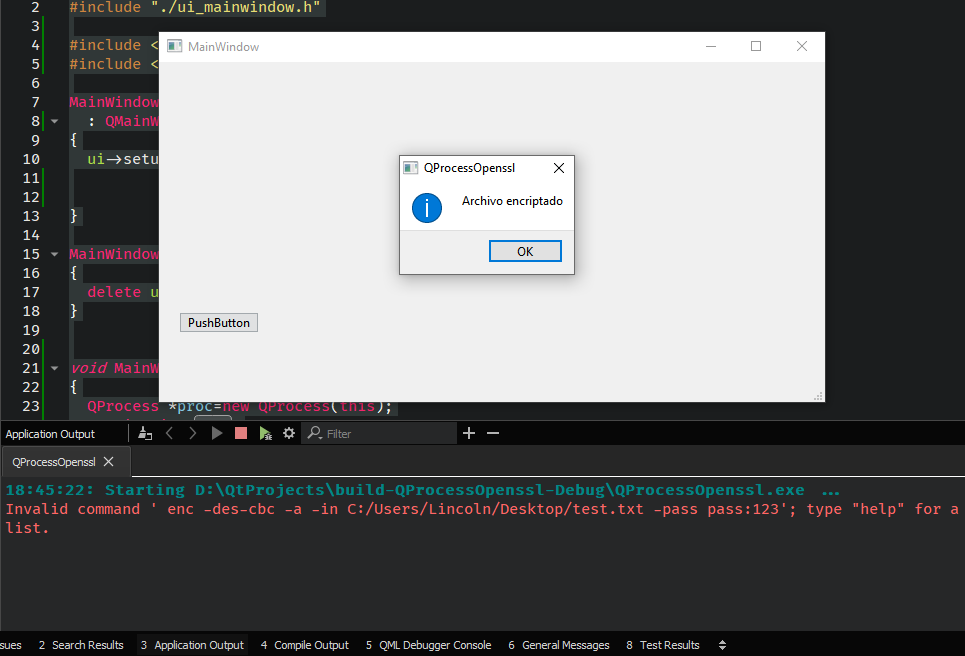Click OK in the Archivo encriptado dialog
This screenshot has height=656, width=965.
(525, 251)
